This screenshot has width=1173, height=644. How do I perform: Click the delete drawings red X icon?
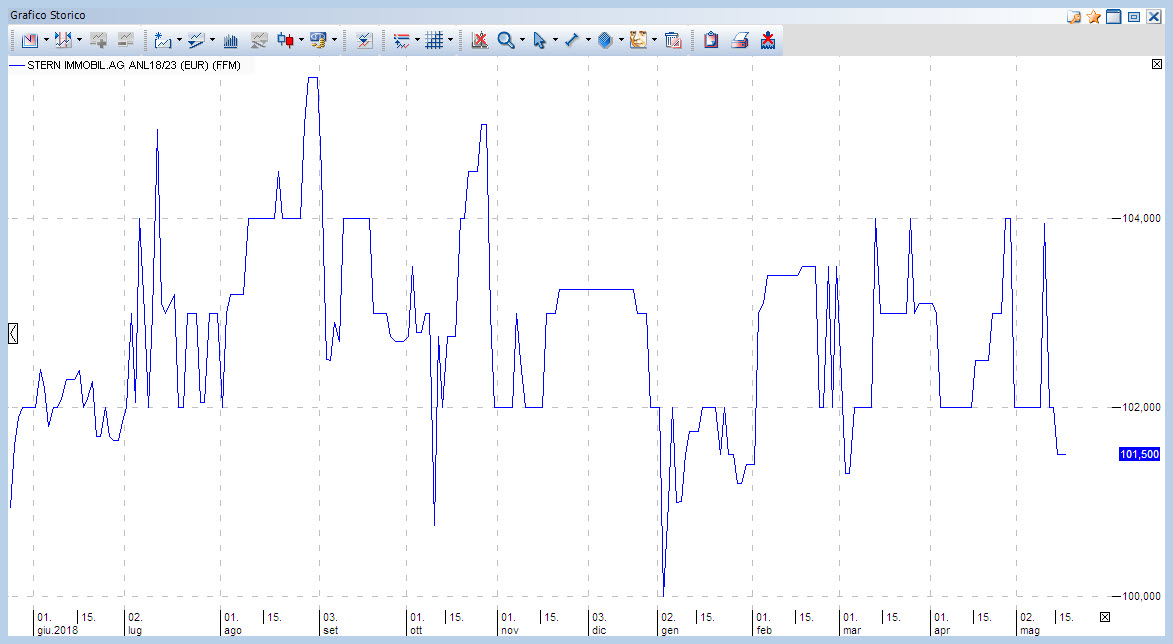(x=479, y=41)
